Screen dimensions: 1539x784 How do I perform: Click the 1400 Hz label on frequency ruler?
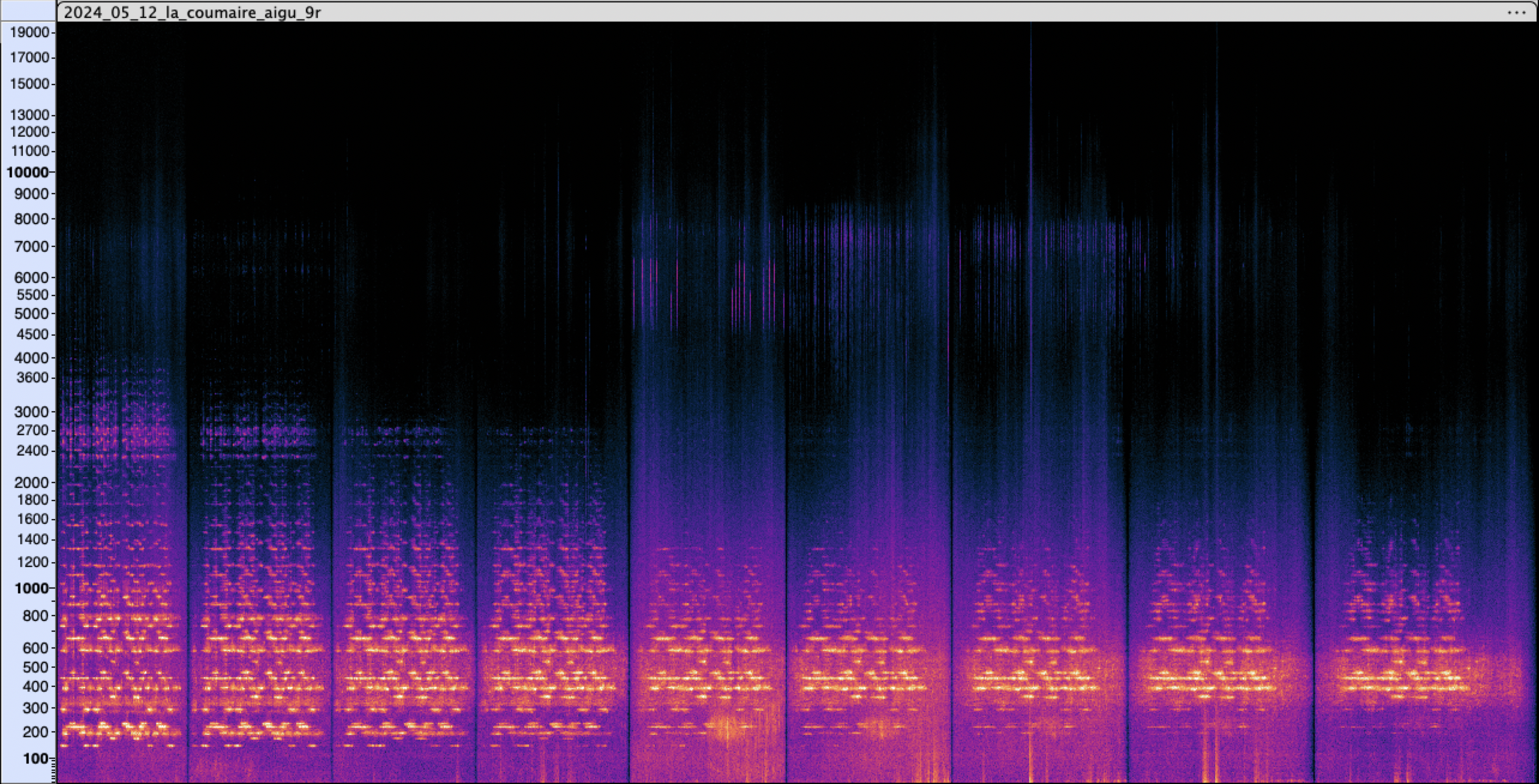31,539
